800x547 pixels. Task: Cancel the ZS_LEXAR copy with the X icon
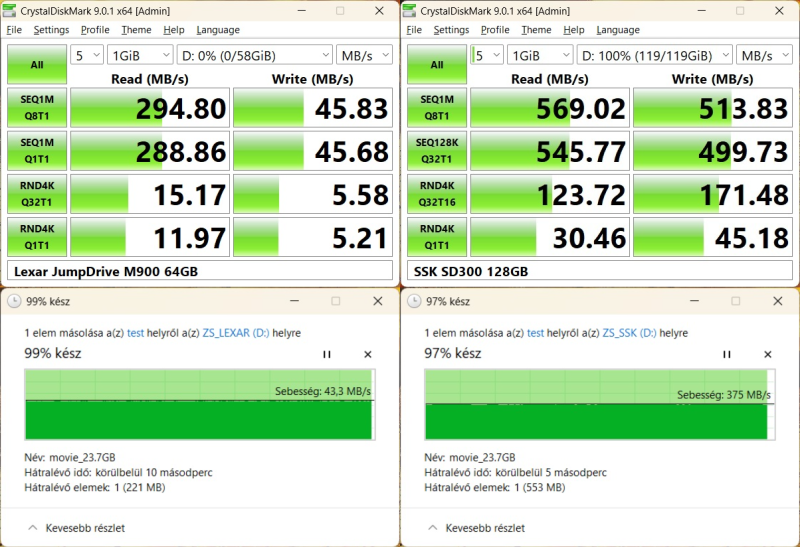368,354
